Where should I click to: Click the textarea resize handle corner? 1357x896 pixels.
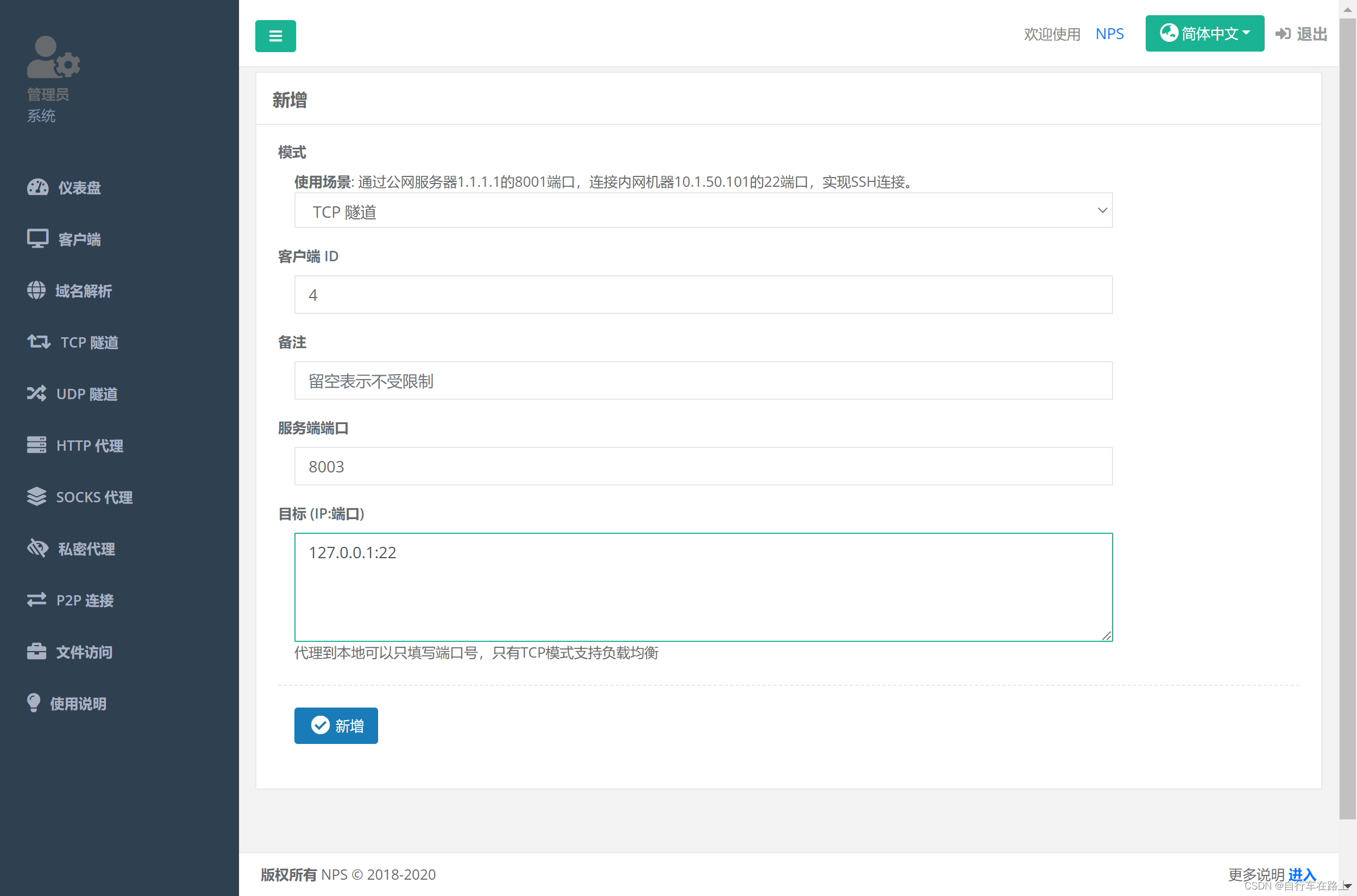1107,635
